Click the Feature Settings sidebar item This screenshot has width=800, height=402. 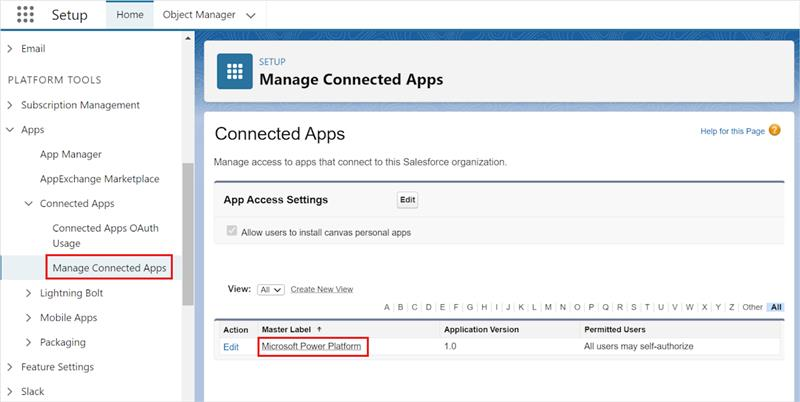pyautogui.click(x=57, y=367)
